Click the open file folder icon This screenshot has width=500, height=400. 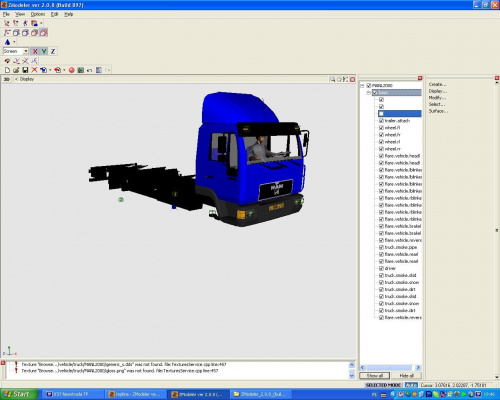tap(16, 70)
